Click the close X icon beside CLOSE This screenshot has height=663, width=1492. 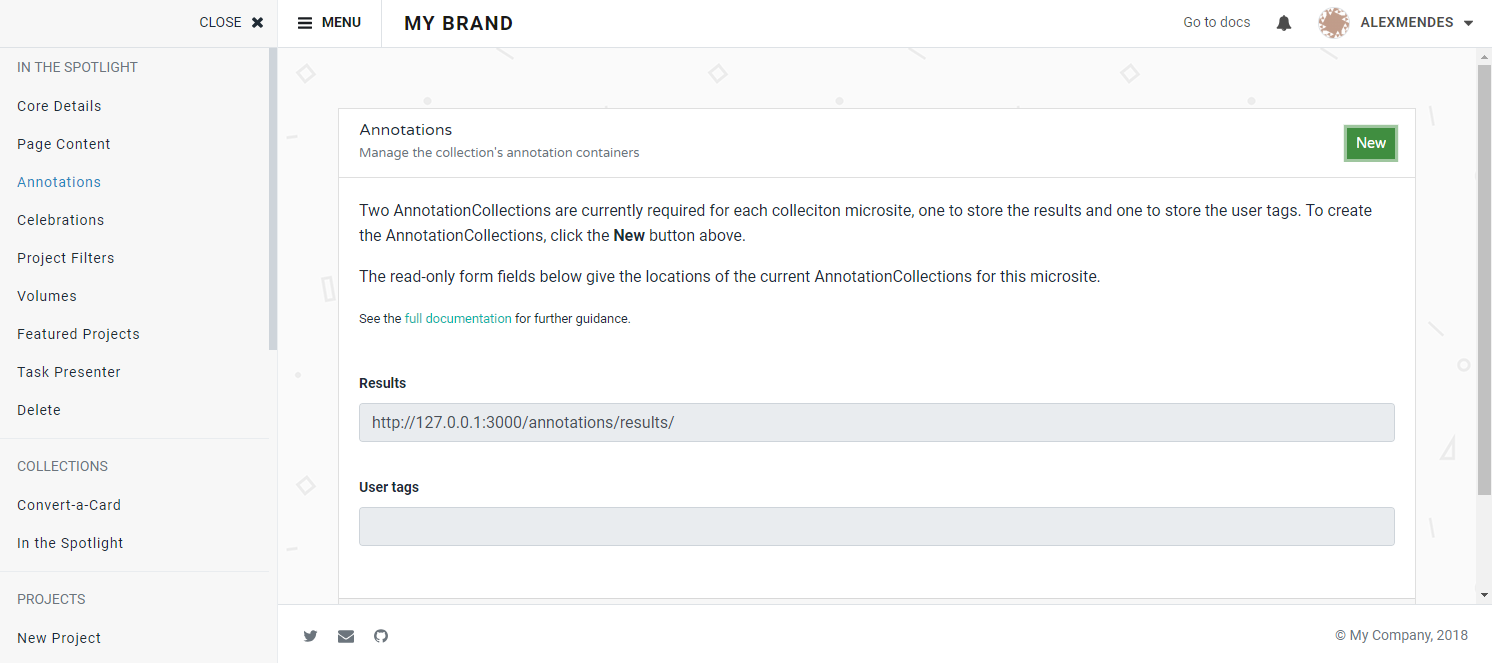[257, 22]
